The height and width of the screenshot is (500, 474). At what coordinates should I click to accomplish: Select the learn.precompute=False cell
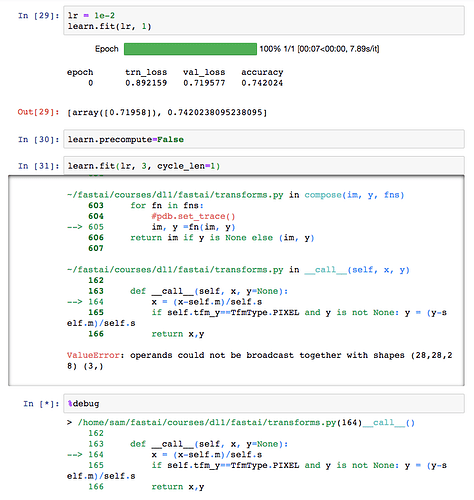click(x=264, y=139)
